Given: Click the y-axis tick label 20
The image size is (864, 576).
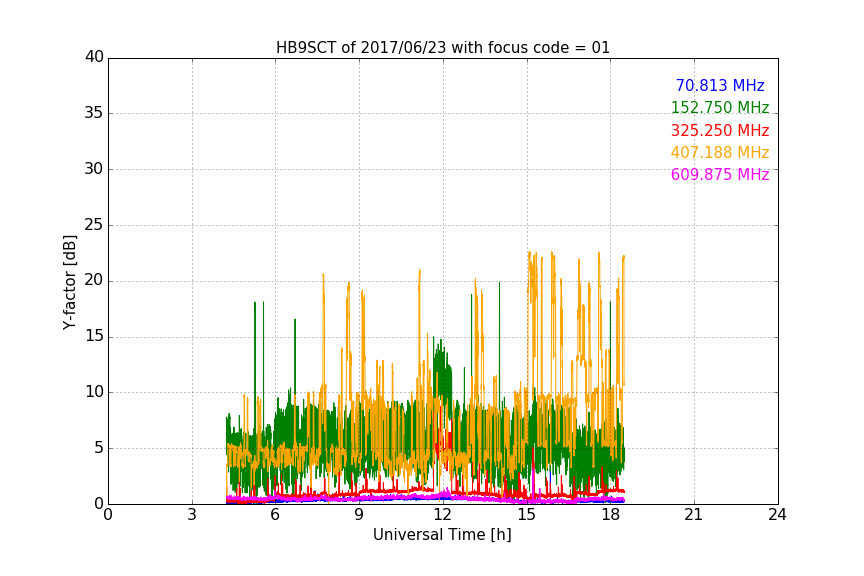Looking at the screenshot, I should [x=94, y=280].
